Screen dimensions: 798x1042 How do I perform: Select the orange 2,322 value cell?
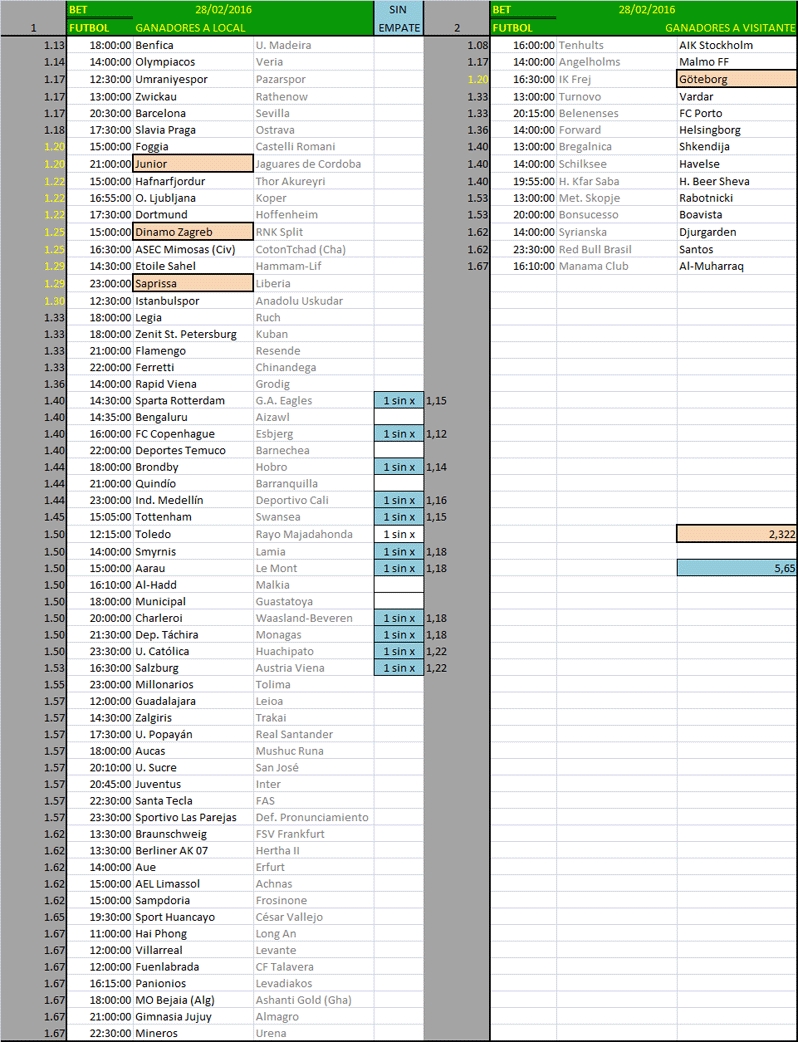pyautogui.click(x=737, y=534)
